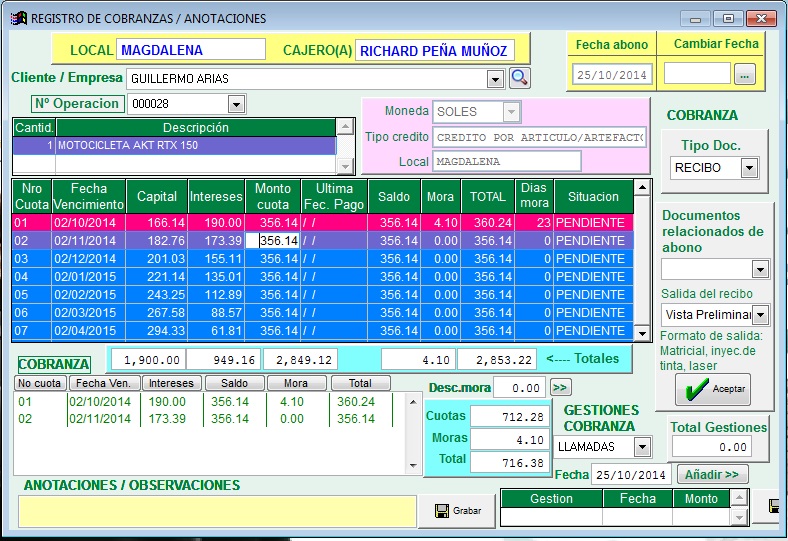Viewport: 788px width, 541px height.
Task: Click the magnifier search icon beside the client field
Action: (x=520, y=78)
